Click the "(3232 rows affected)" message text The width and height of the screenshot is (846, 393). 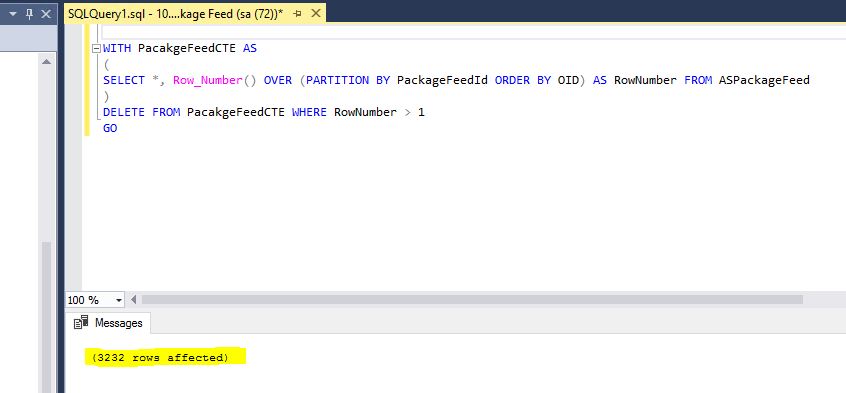160,357
